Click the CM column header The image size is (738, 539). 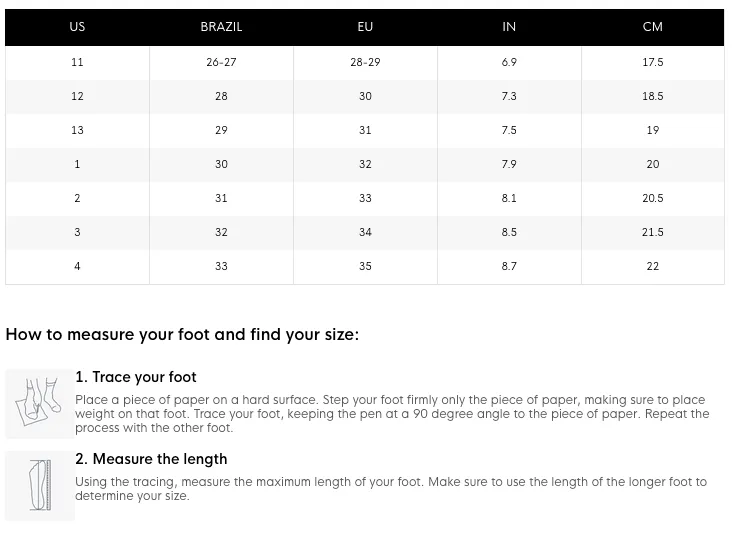(x=653, y=27)
